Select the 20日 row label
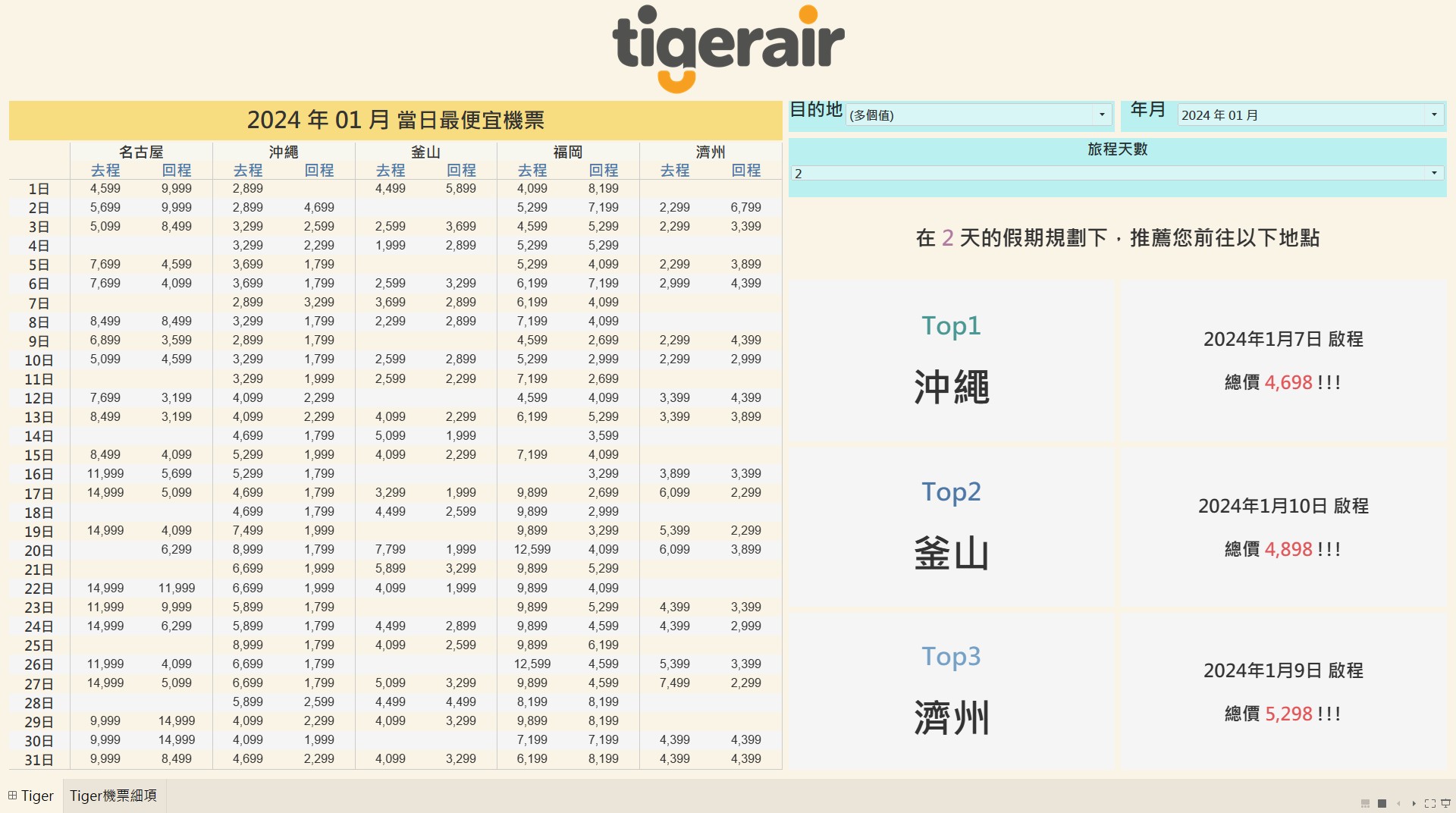1456x813 pixels. (39, 550)
